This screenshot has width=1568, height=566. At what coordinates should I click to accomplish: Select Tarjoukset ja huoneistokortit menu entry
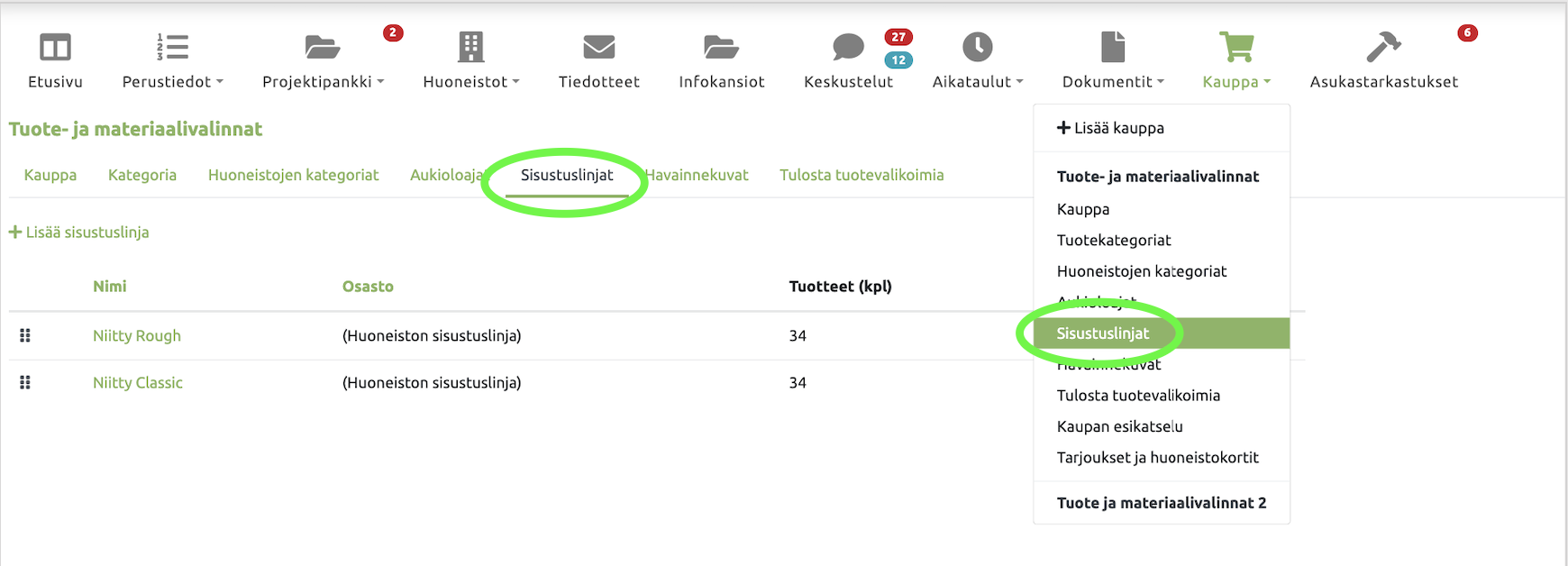(x=1157, y=458)
